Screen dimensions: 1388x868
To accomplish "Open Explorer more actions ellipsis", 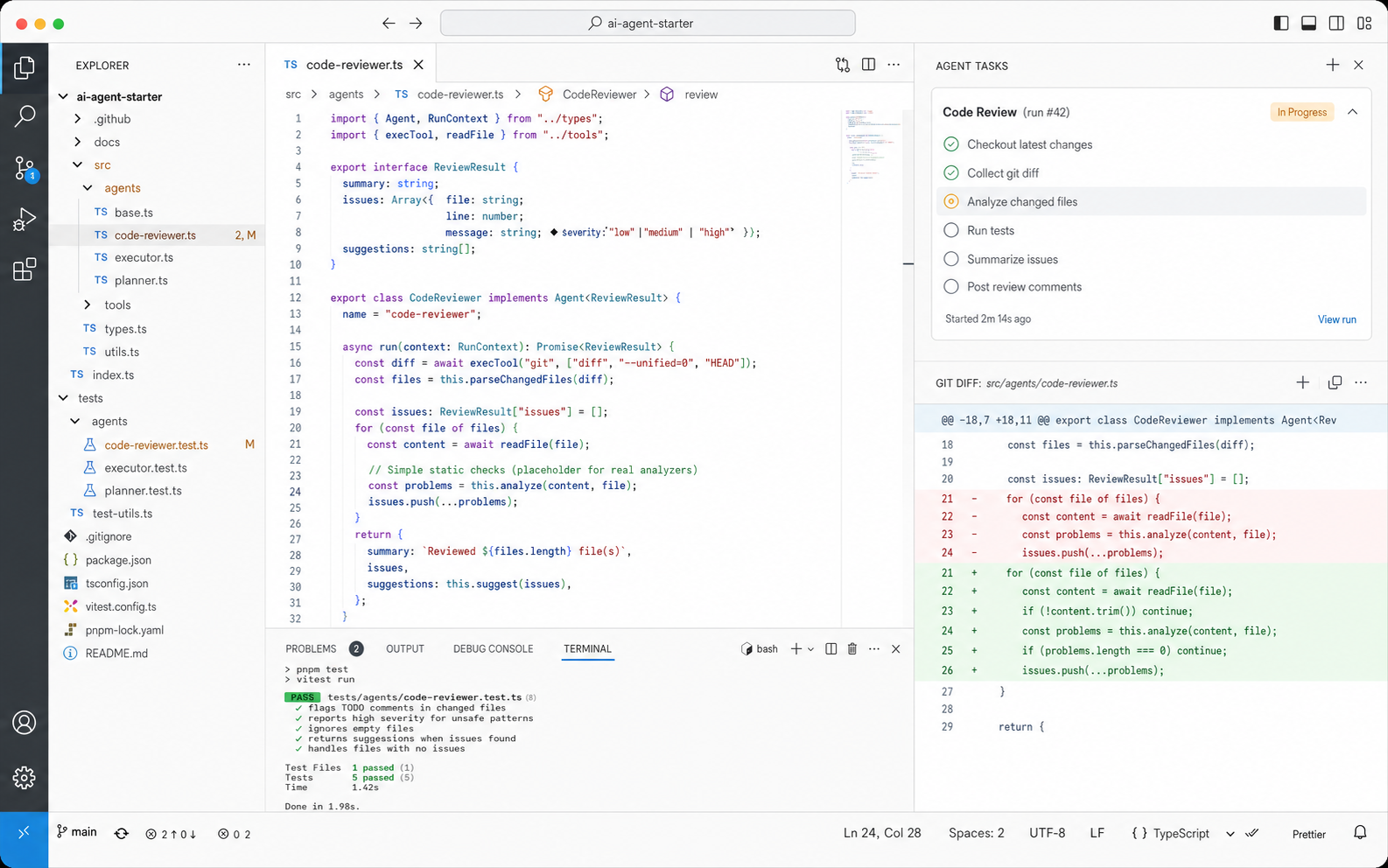I will click(243, 65).
